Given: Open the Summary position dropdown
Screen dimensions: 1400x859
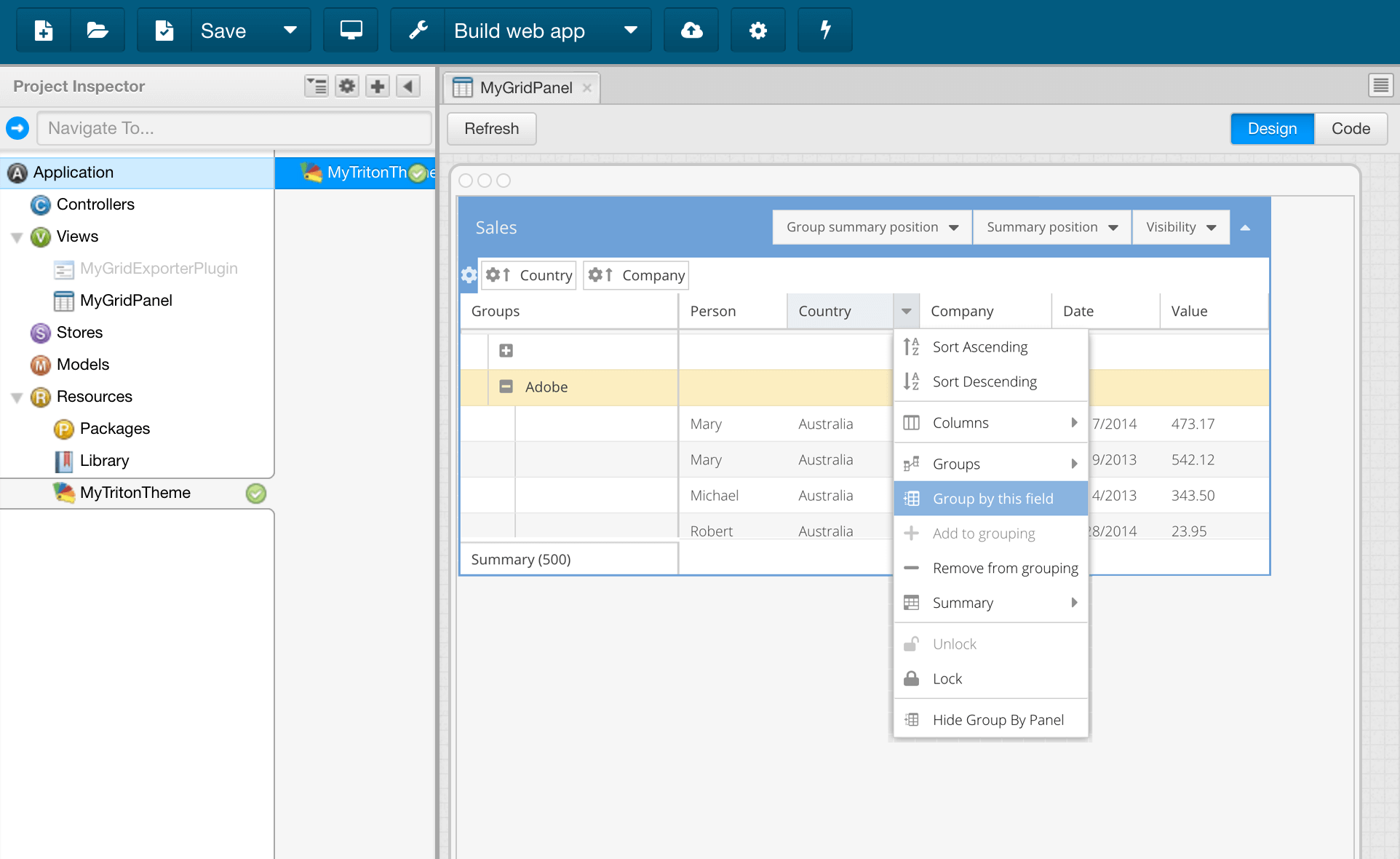Looking at the screenshot, I should coord(1051,227).
